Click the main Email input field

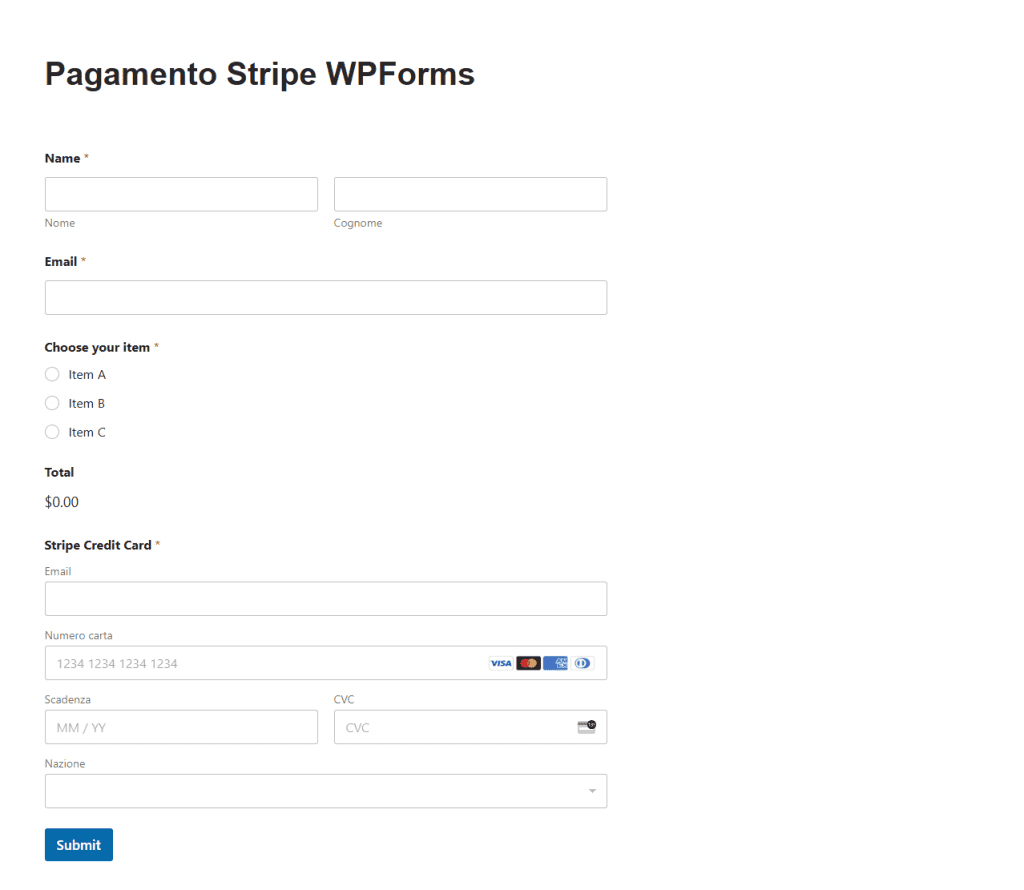326,297
